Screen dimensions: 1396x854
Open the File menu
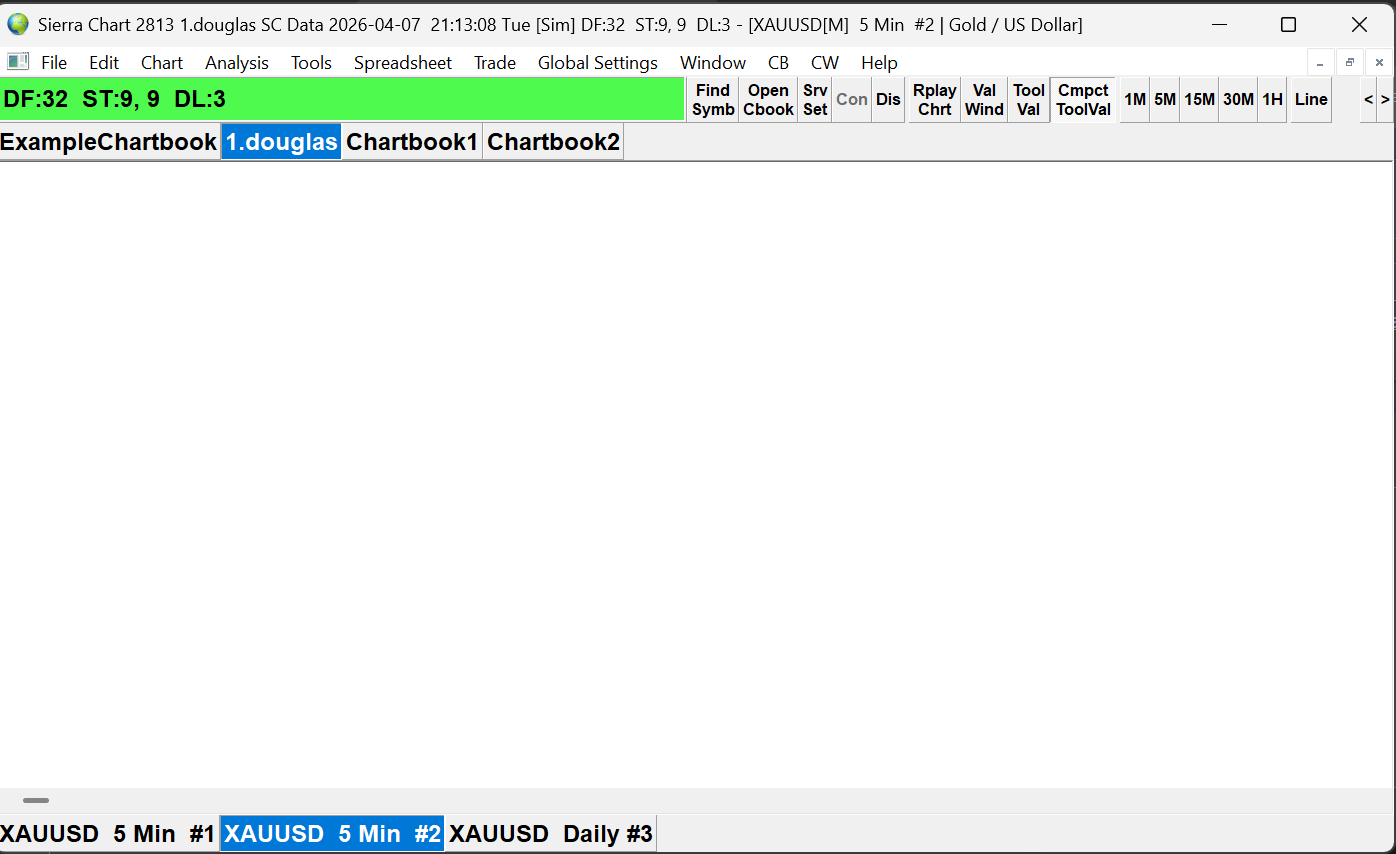click(x=54, y=63)
